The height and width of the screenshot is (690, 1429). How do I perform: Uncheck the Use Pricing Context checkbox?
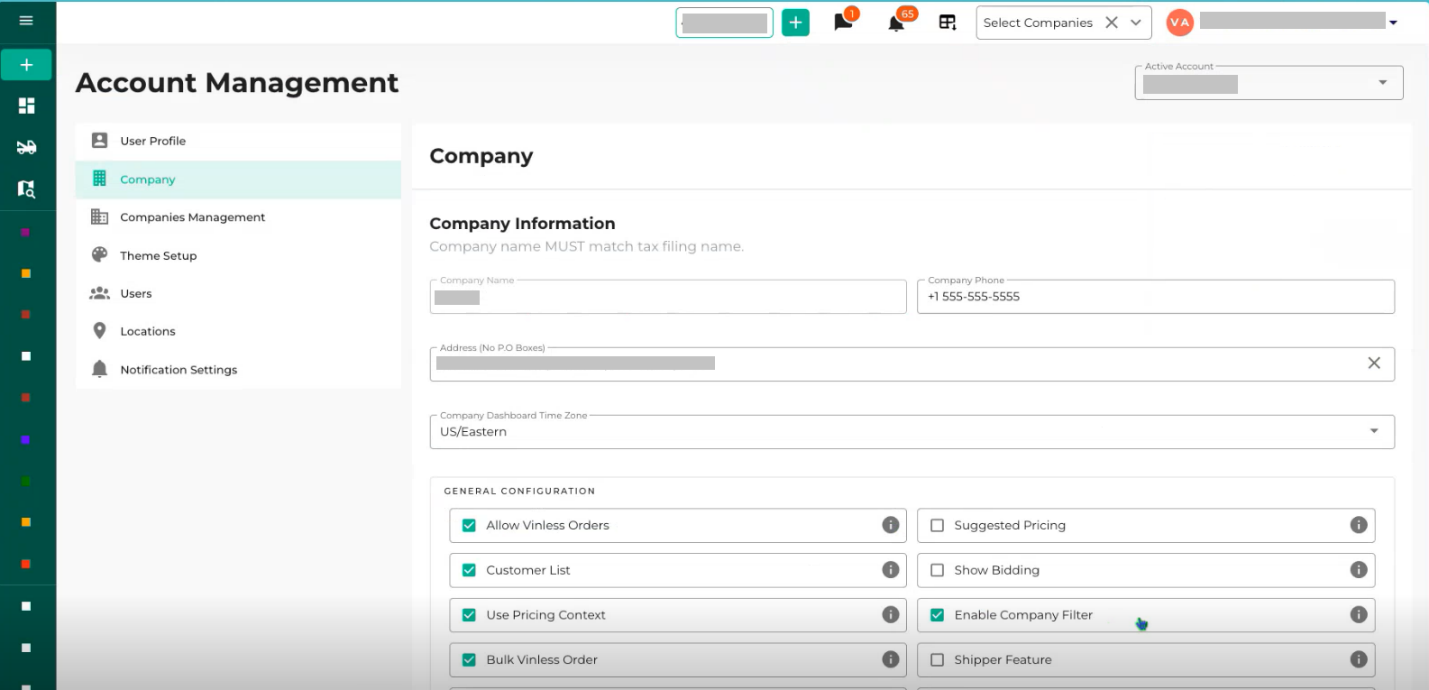pos(469,615)
